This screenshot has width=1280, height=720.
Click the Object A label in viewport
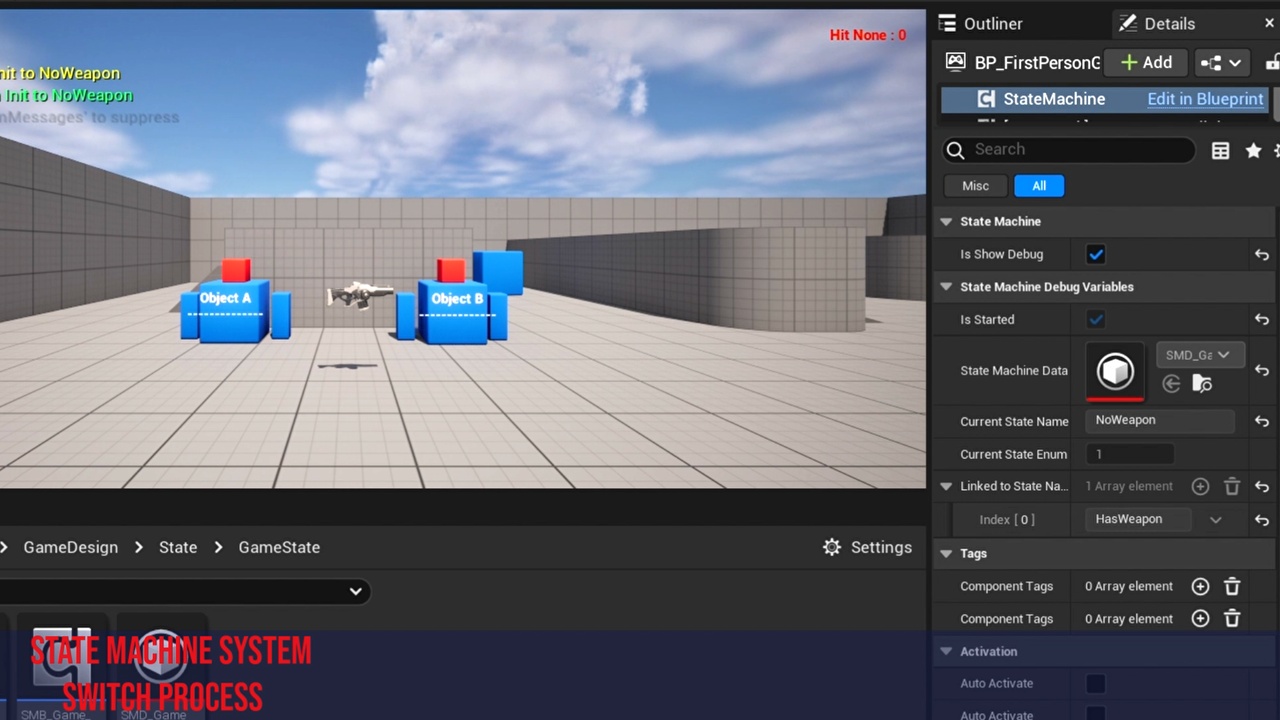pos(225,298)
